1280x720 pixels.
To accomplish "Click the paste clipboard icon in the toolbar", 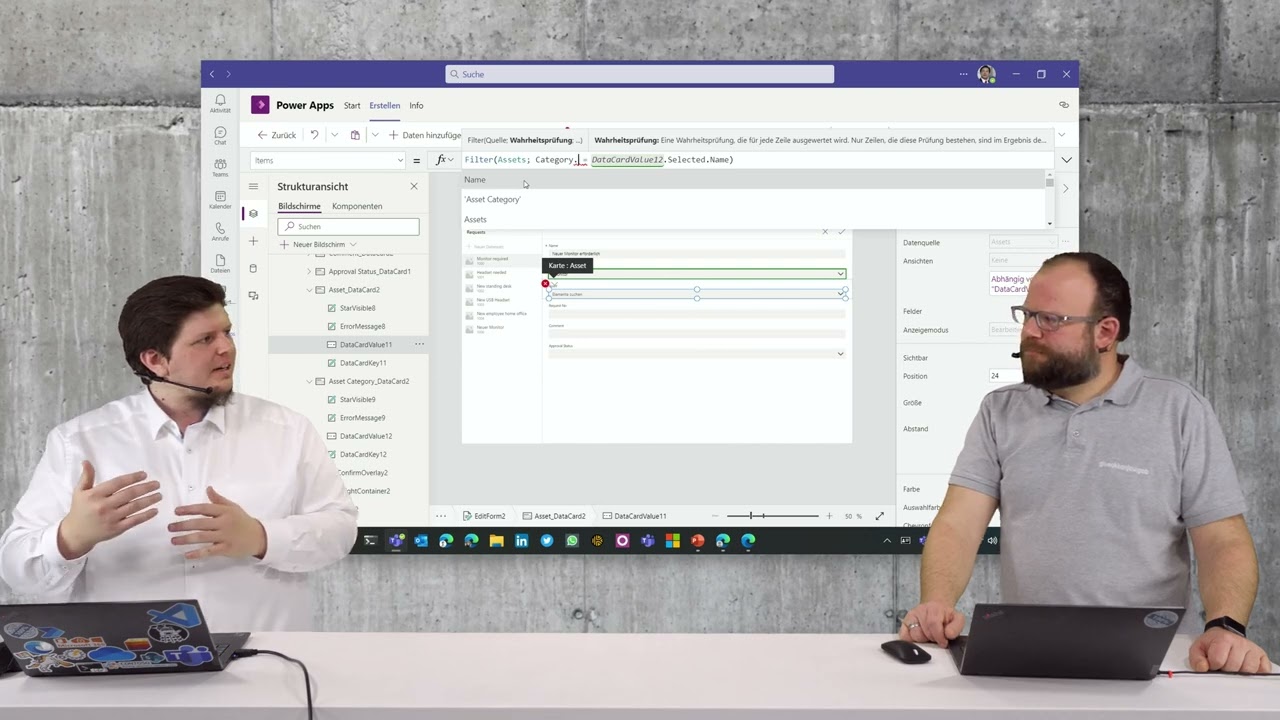I will [355, 135].
